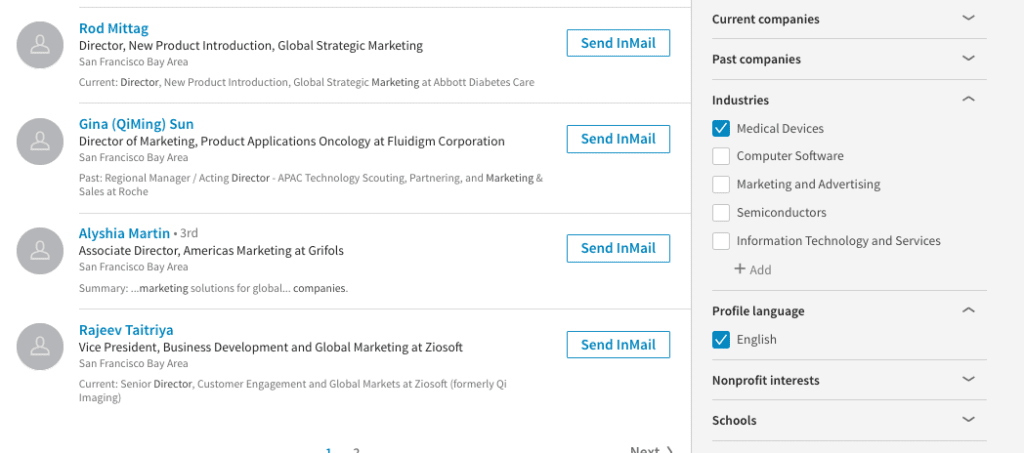Viewport: 1024px width, 453px height.
Task: Open the Schools filter chevron
Action: click(x=967, y=420)
